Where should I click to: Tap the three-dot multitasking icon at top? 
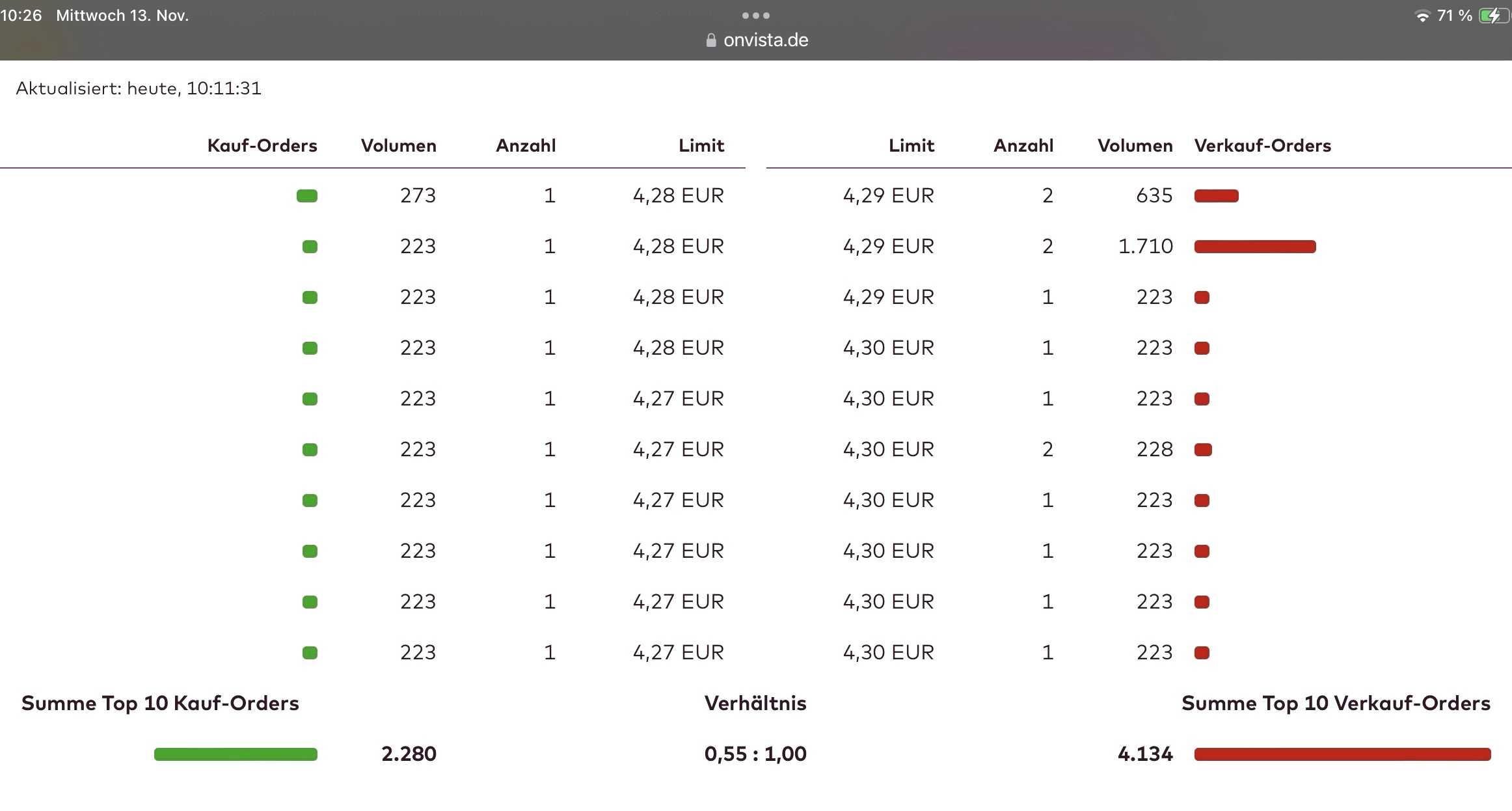(x=756, y=16)
